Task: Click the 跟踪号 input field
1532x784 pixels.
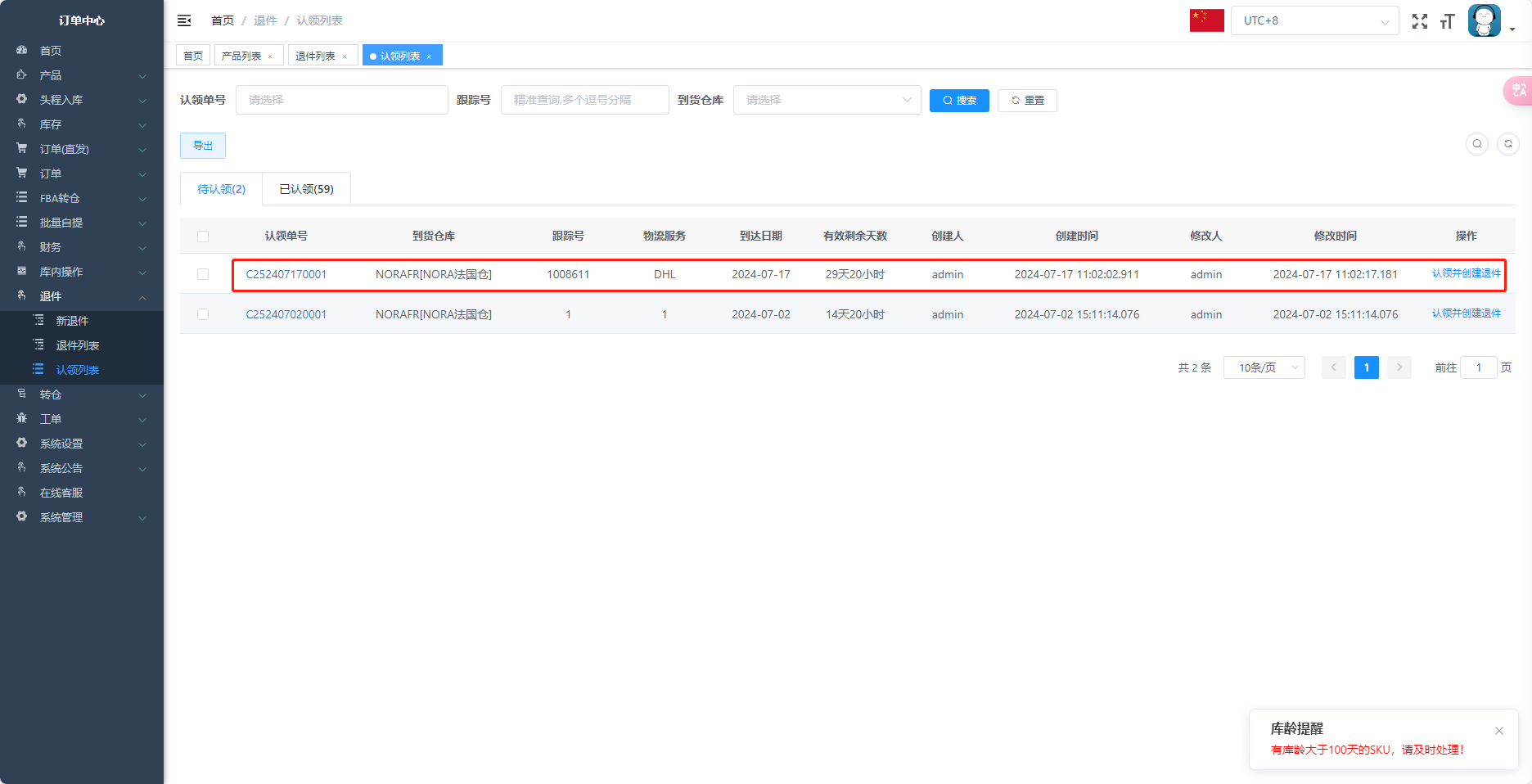Action: 584,100
